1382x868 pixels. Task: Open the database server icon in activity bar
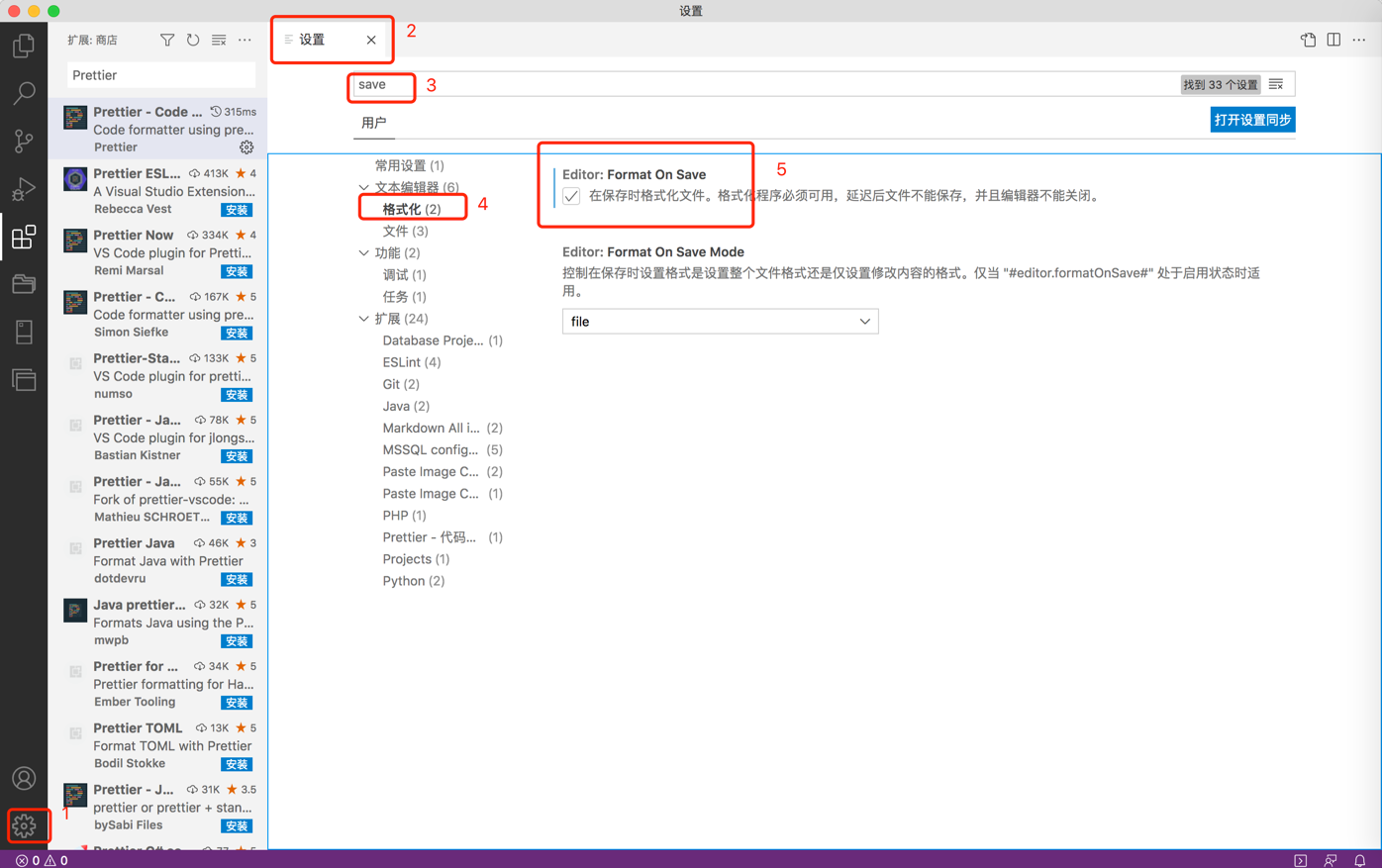(24, 332)
